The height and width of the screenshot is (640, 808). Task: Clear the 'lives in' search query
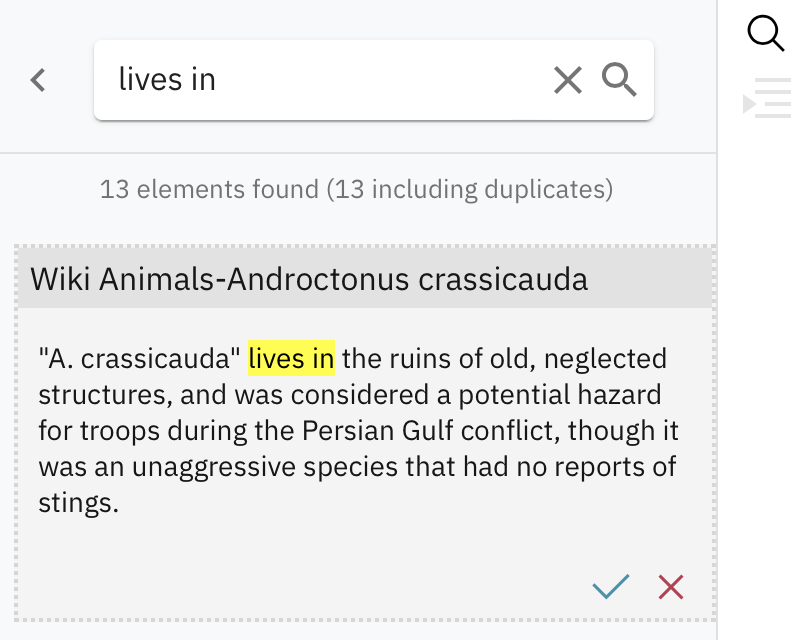[567, 80]
